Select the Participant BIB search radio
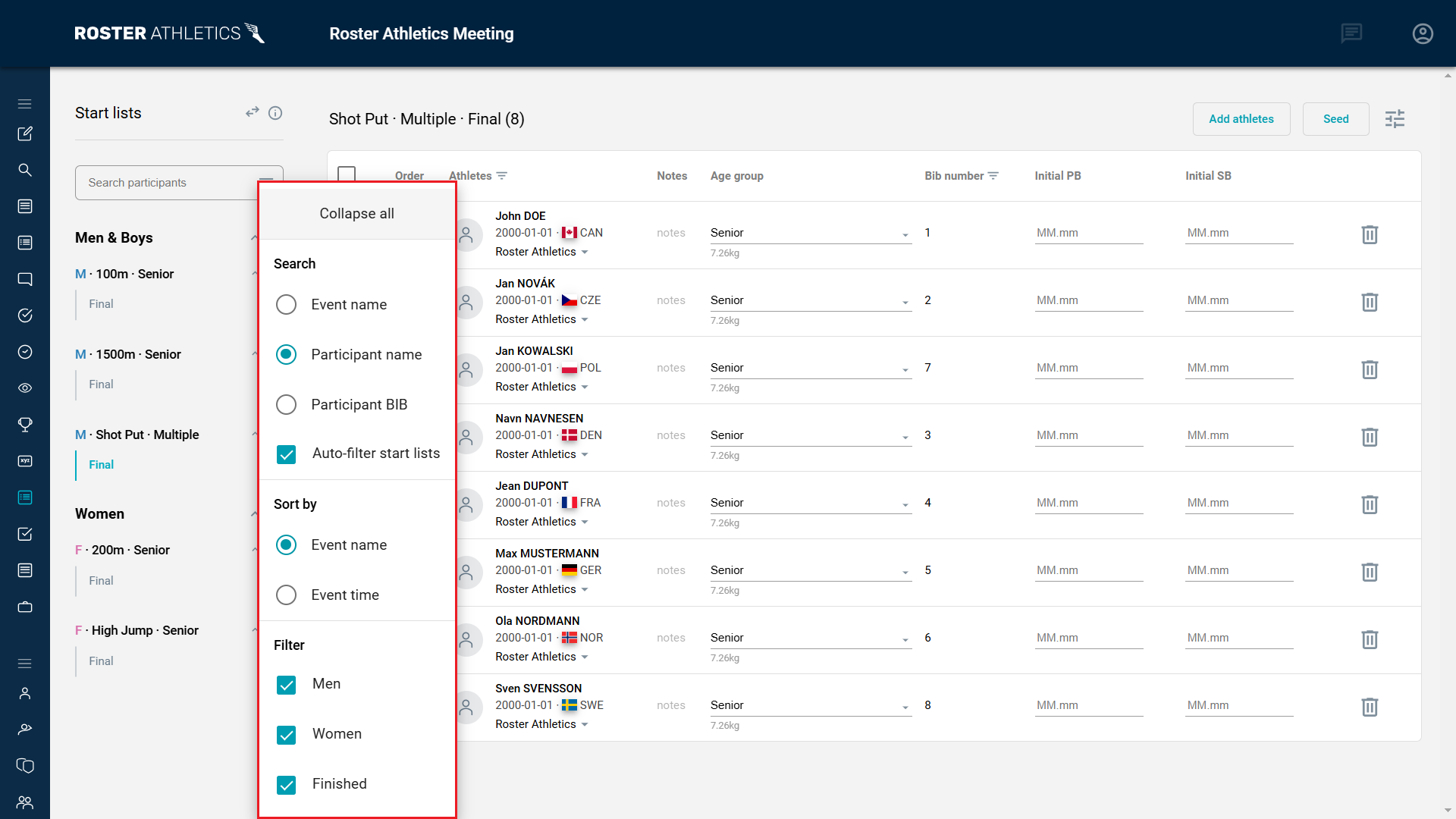The height and width of the screenshot is (819, 1456). [x=286, y=405]
